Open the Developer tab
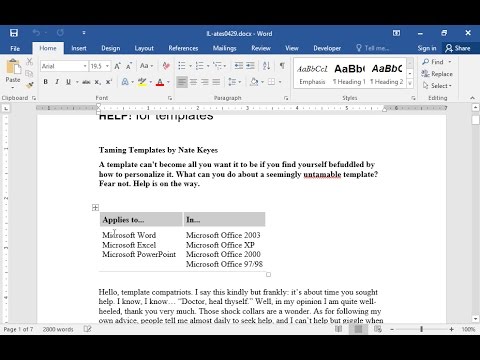 (x=327, y=48)
